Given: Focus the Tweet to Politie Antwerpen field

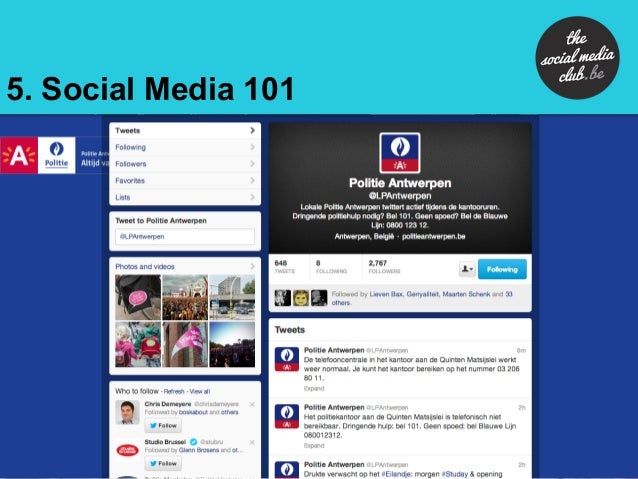Looking at the screenshot, I should (185, 236).
